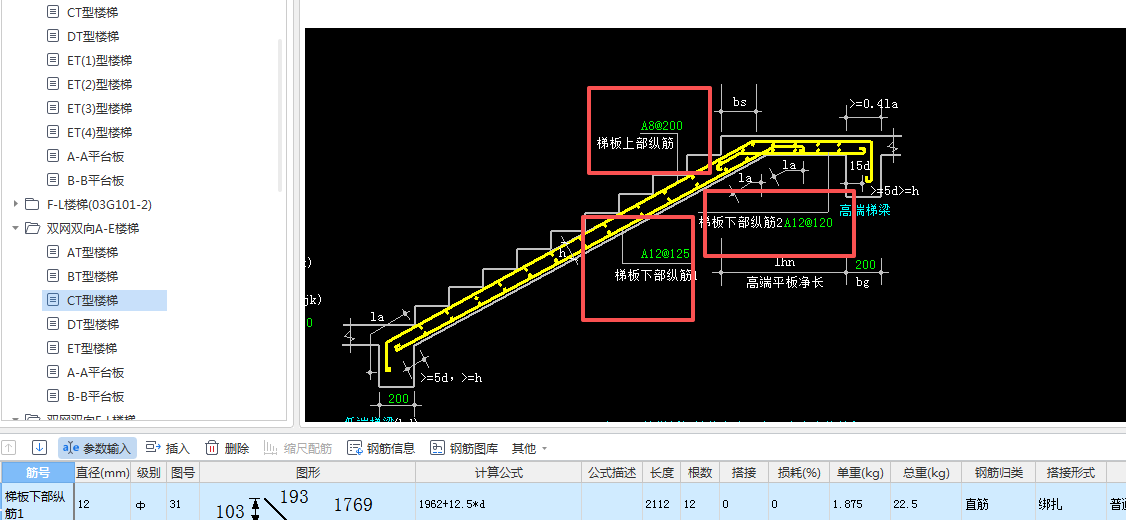Click the document icon beside ET(3)型楼梯
The height and width of the screenshot is (520, 1126).
pyautogui.click(x=52, y=108)
